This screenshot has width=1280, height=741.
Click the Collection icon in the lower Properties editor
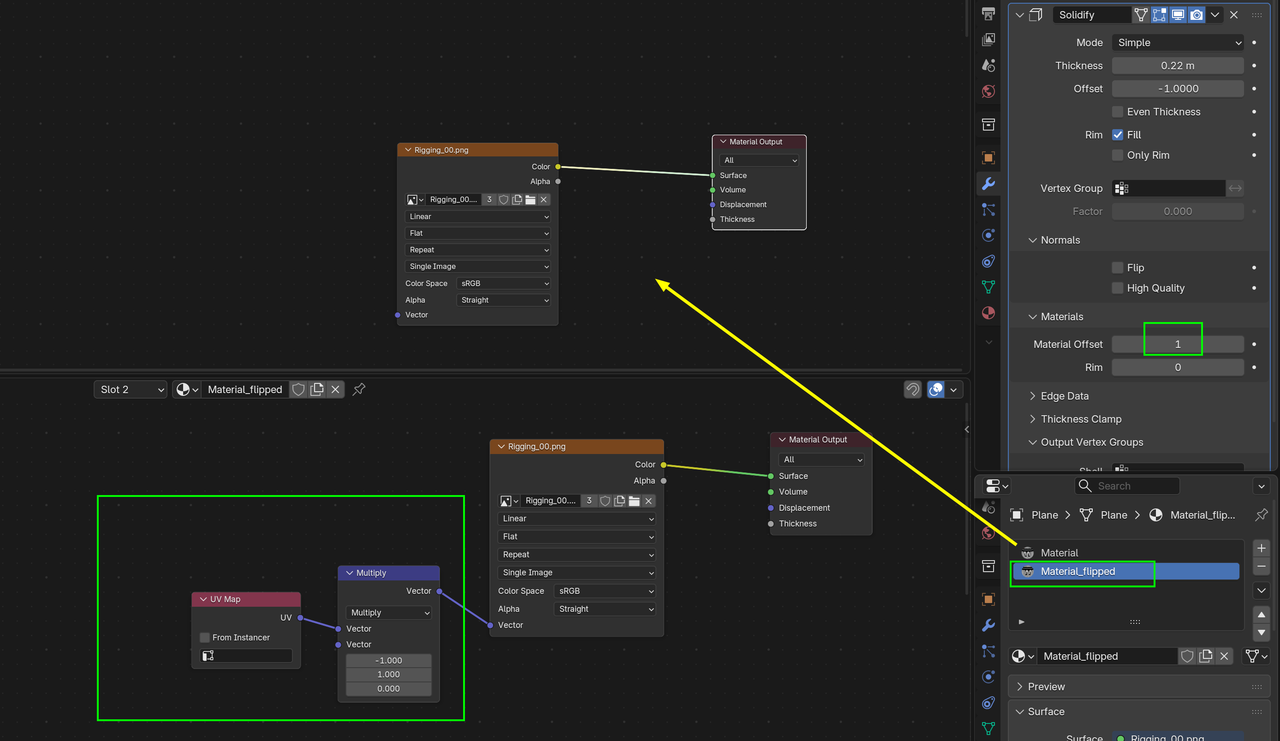(988, 566)
